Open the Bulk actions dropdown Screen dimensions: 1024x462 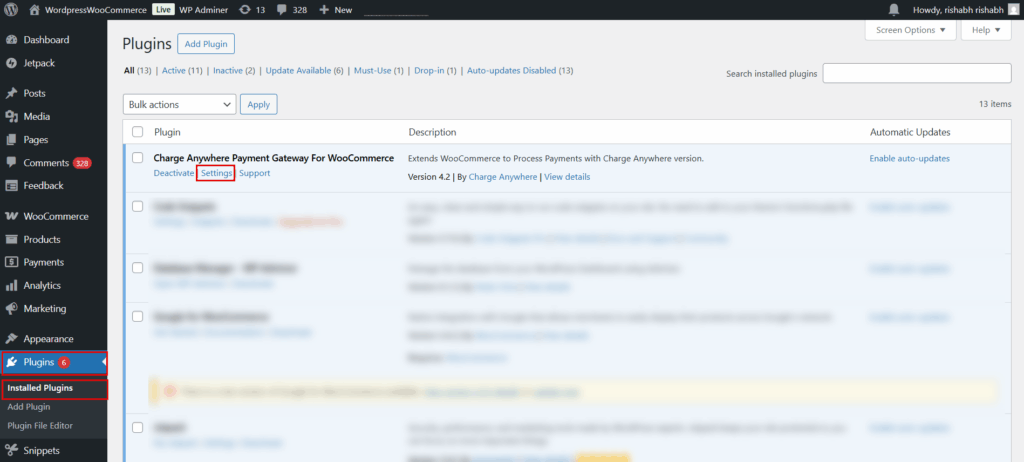click(x=180, y=104)
